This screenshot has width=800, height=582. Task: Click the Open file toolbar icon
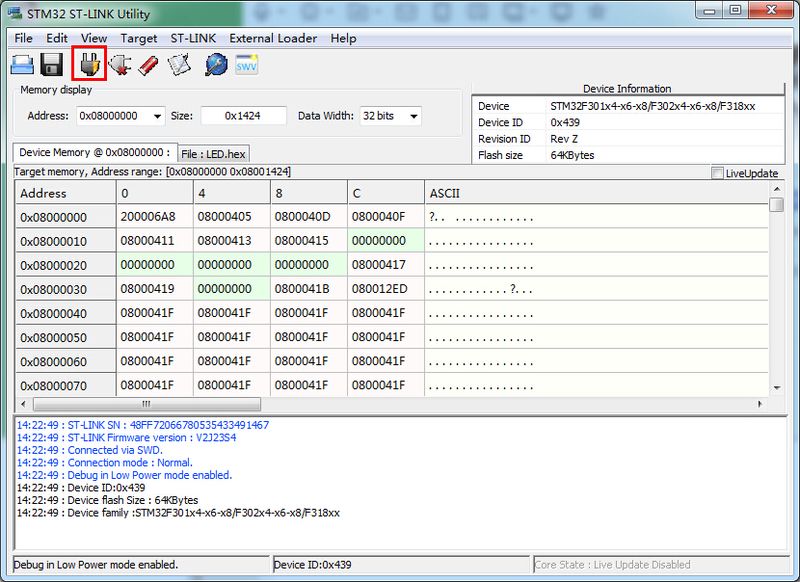[x=22, y=65]
